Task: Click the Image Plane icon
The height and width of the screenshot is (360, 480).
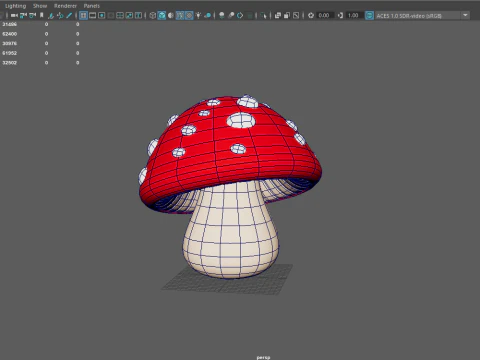Action: pos(51,15)
